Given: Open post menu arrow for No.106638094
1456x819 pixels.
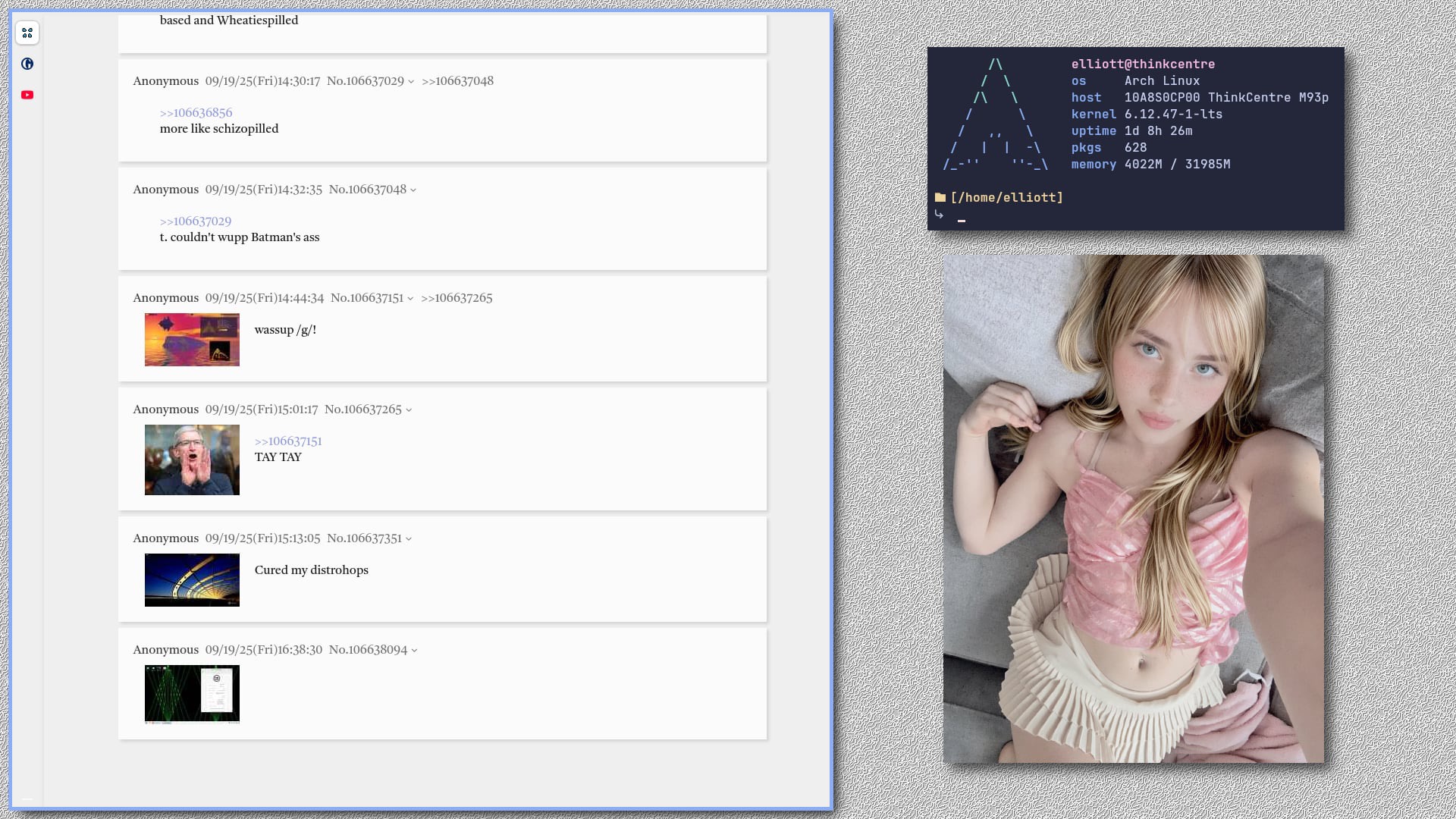Looking at the screenshot, I should (414, 651).
